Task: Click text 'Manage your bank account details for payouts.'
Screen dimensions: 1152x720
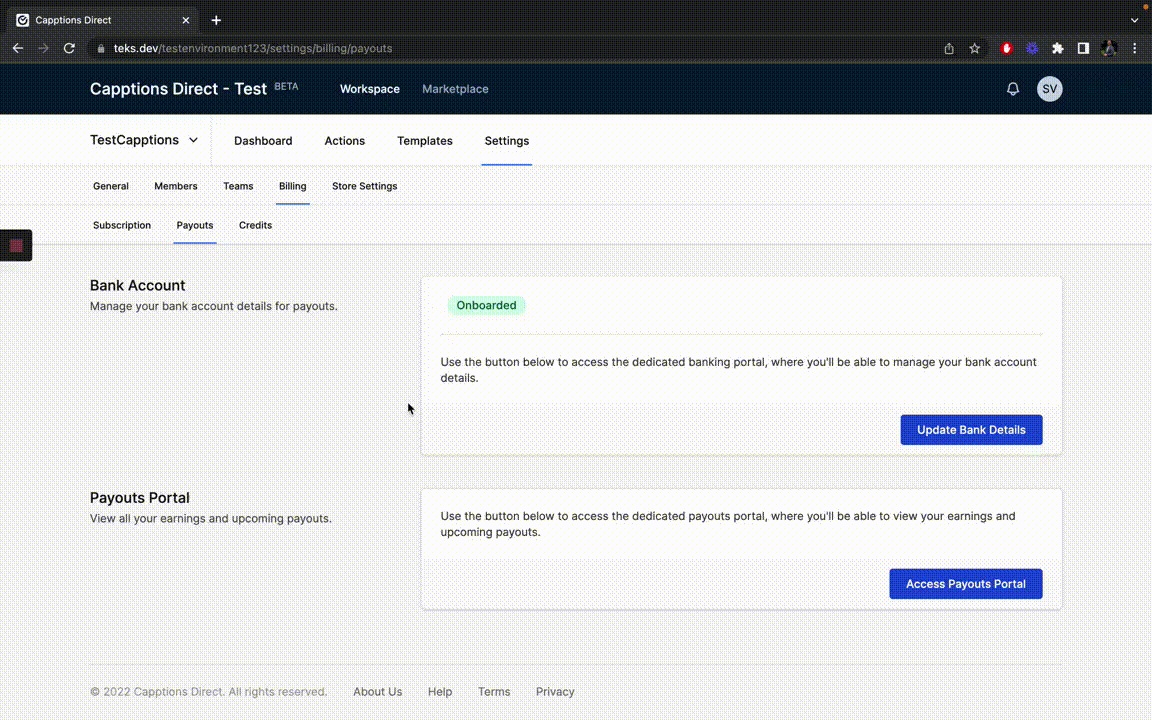Action: point(214,306)
